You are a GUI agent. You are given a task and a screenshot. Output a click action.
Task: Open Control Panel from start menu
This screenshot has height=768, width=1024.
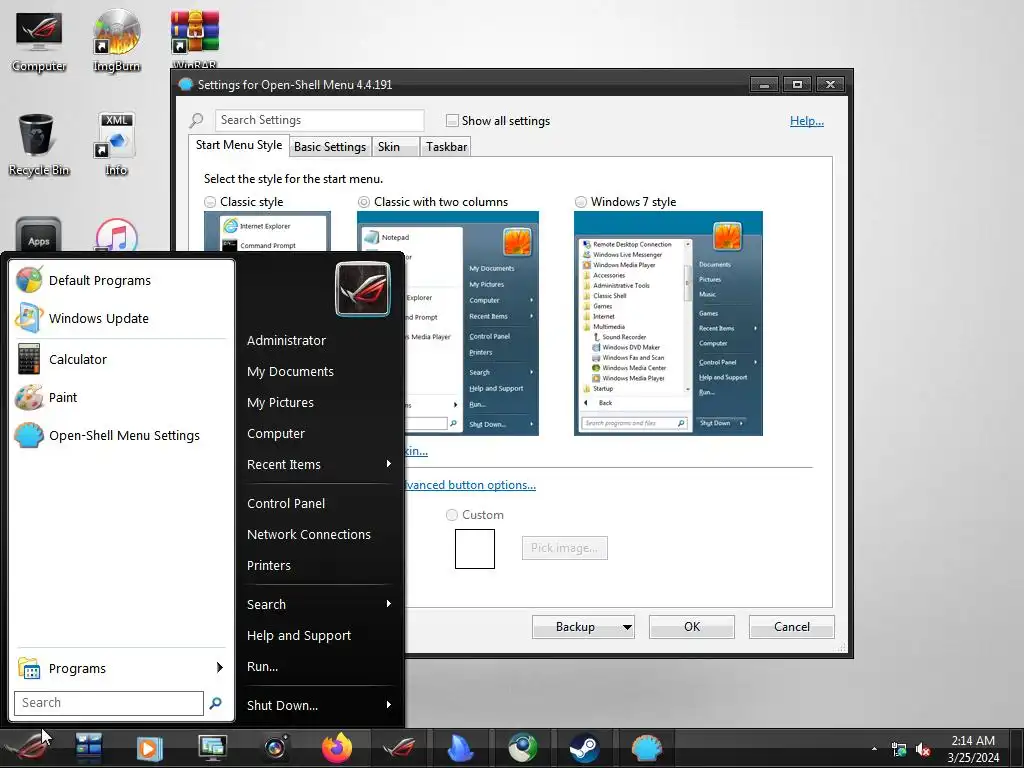pos(286,503)
